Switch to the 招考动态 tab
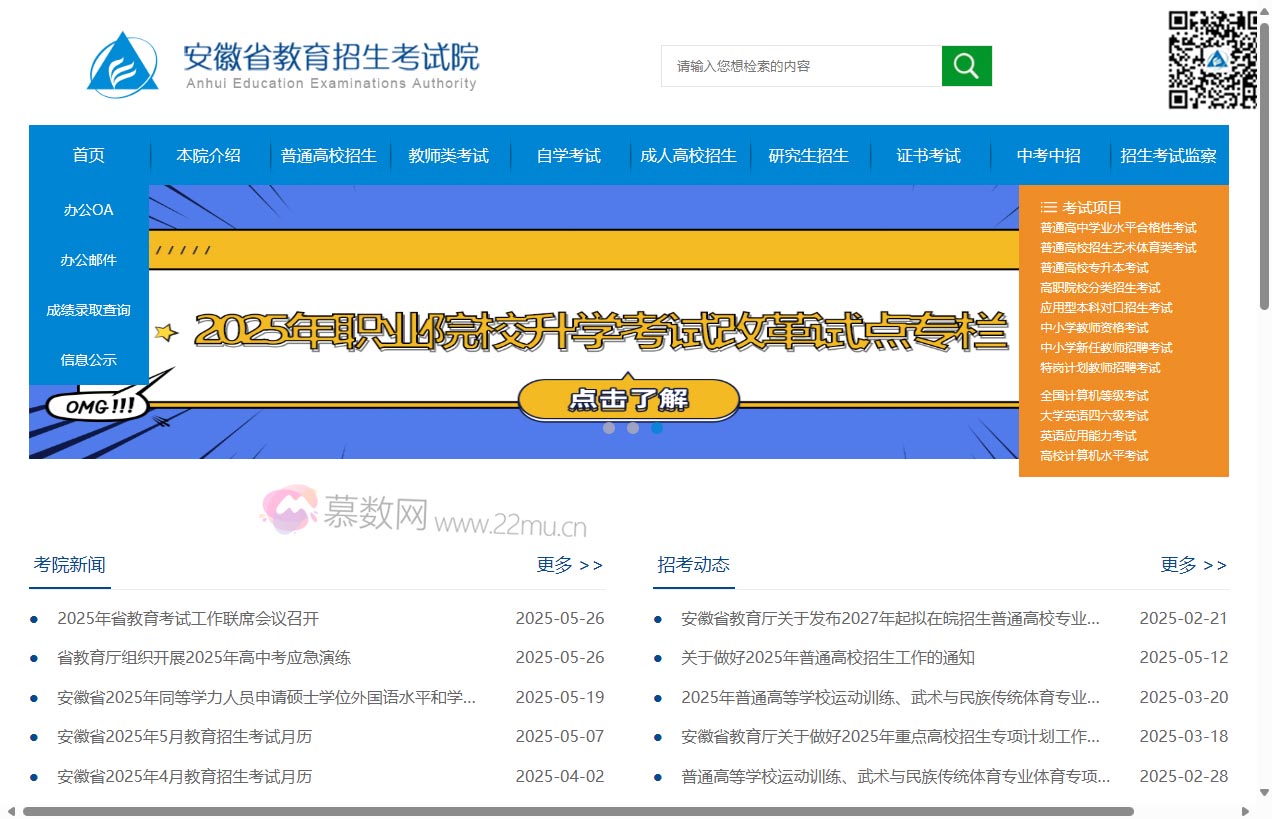The height and width of the screenshot is (819, 1272). pos(693,565)
